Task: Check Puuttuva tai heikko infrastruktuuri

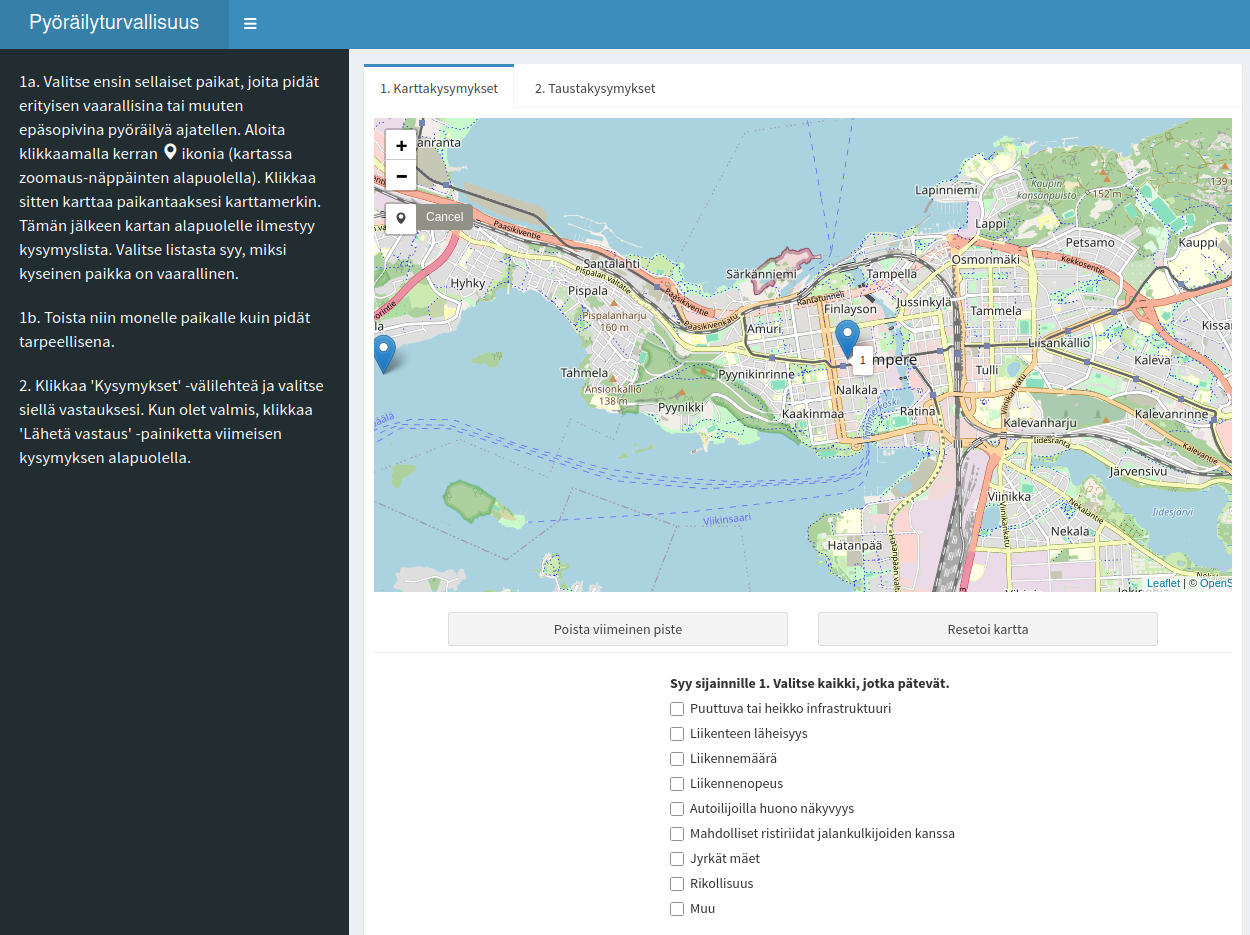Action: pos(677,709)
